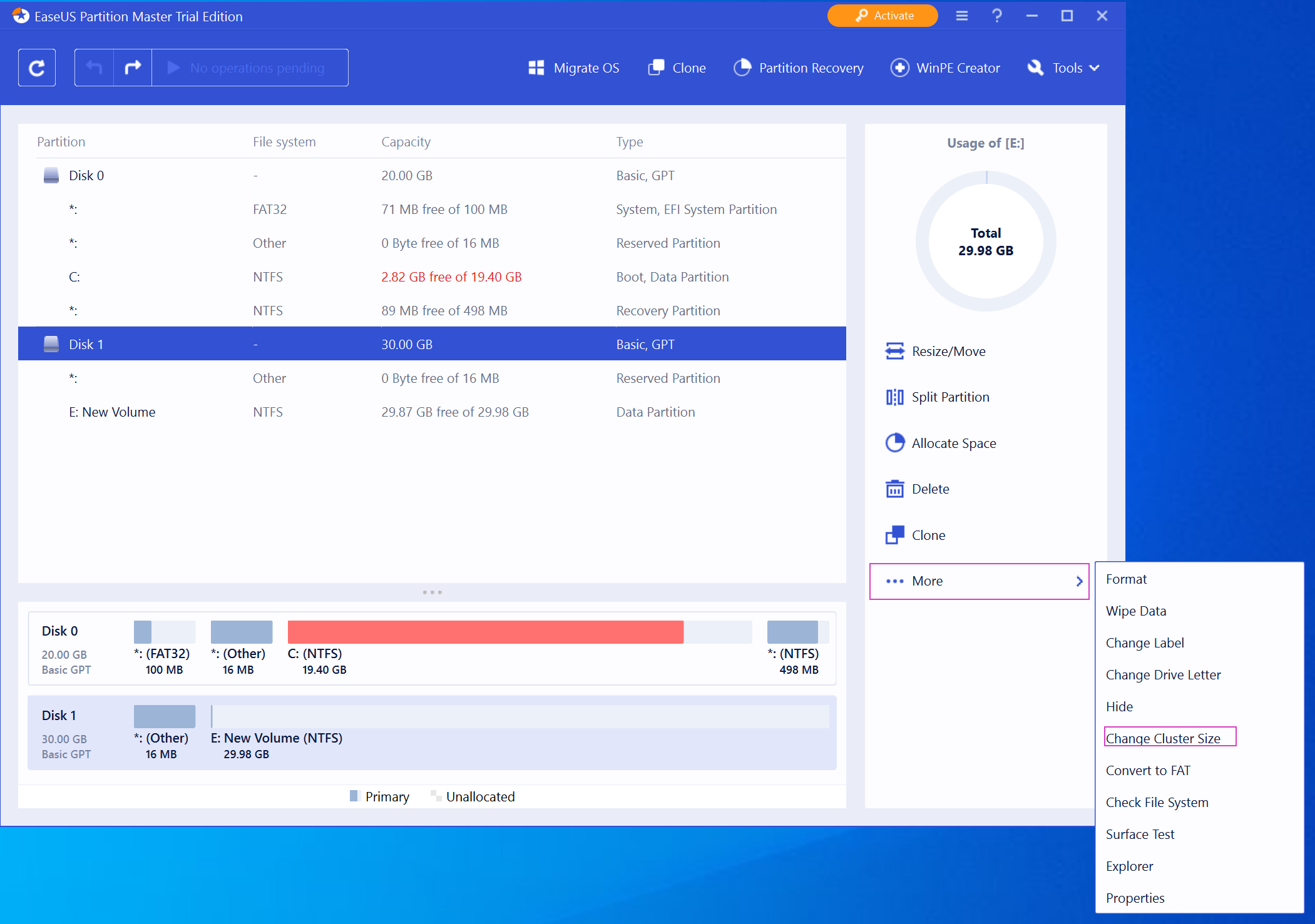Viewport: 1315px width, 924px height.
Task: Open the help question mark icon
Action: coord(997,16)
